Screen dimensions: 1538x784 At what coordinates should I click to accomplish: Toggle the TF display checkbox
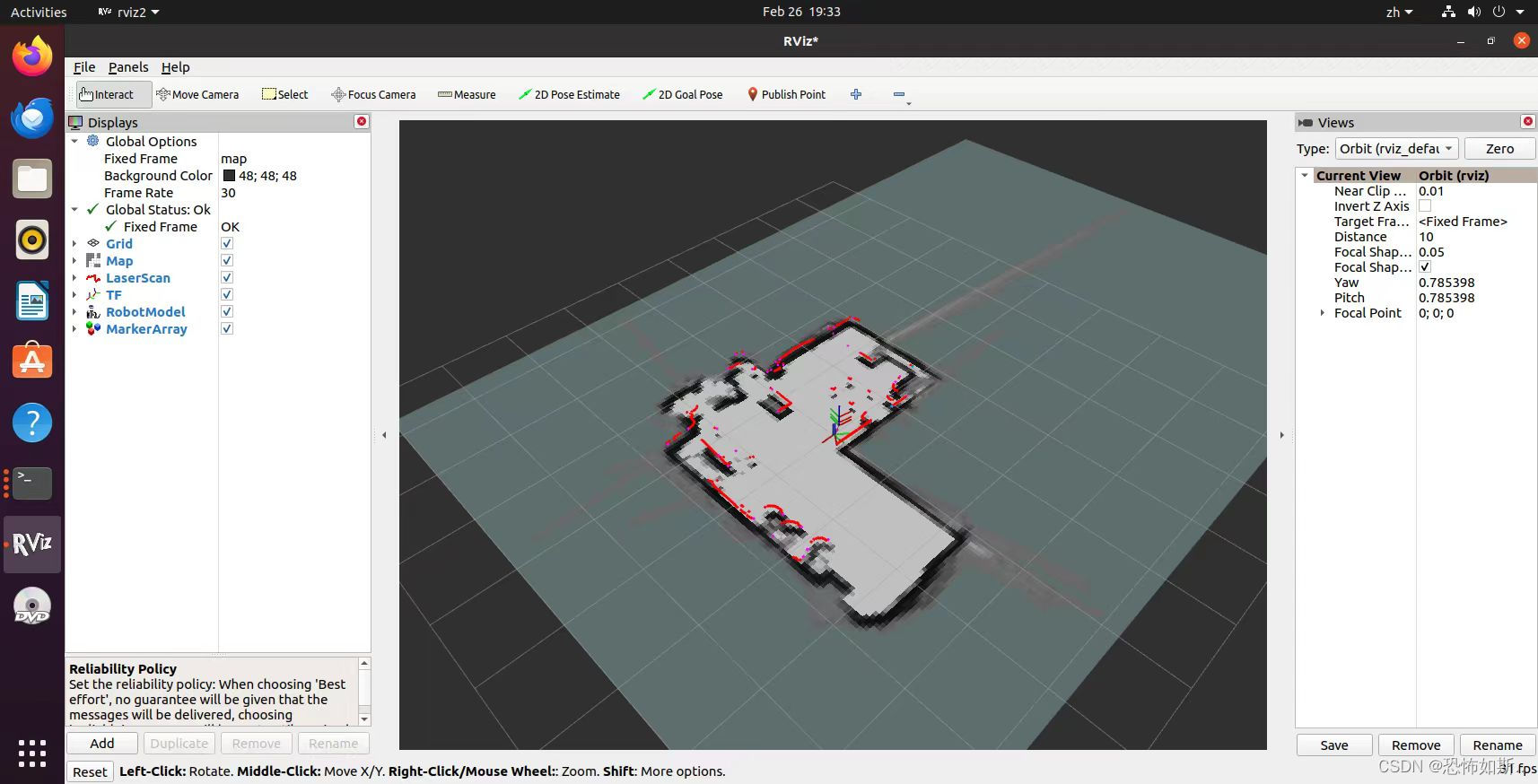coord(227,294)
